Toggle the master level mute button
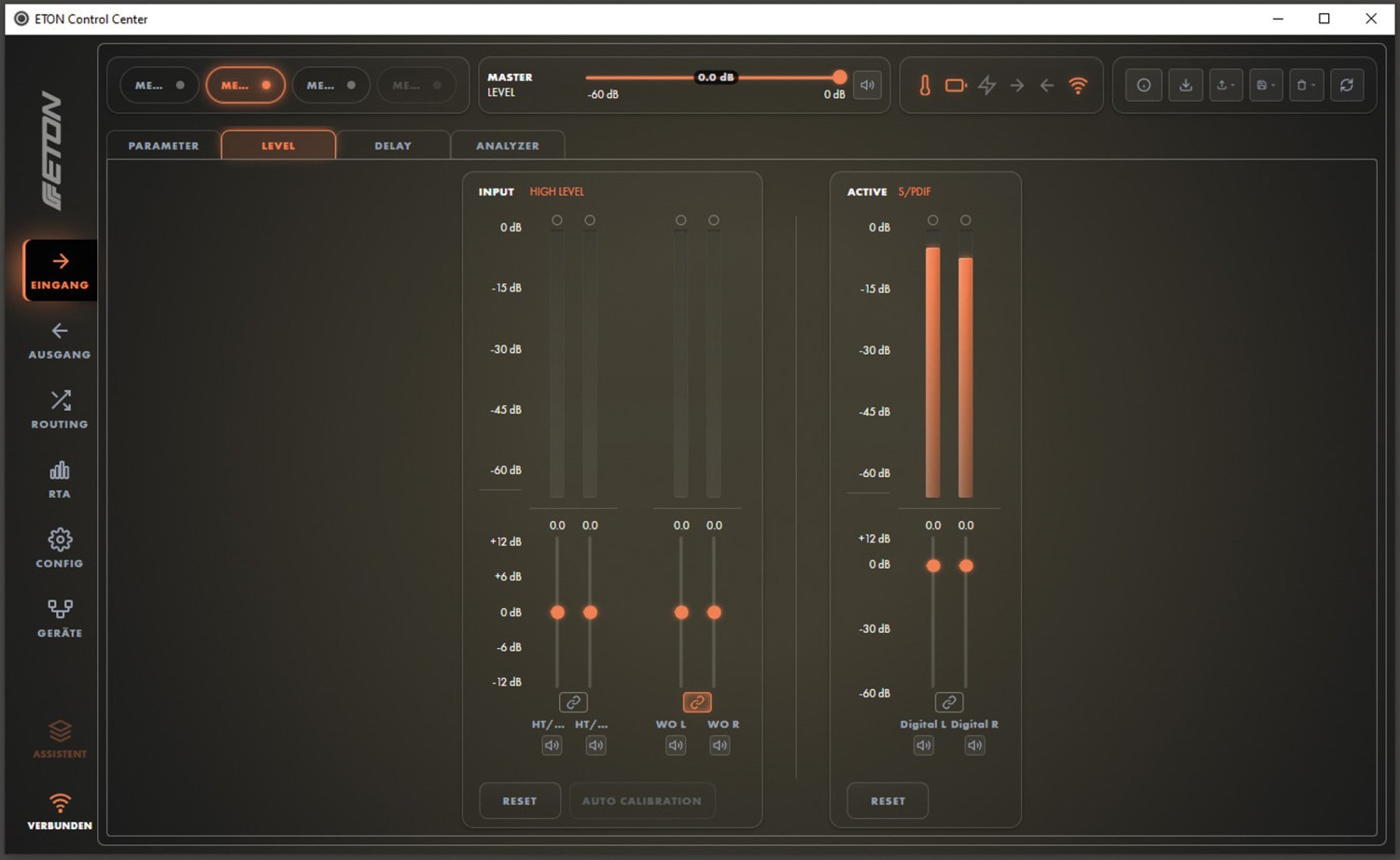 (867, 85)
